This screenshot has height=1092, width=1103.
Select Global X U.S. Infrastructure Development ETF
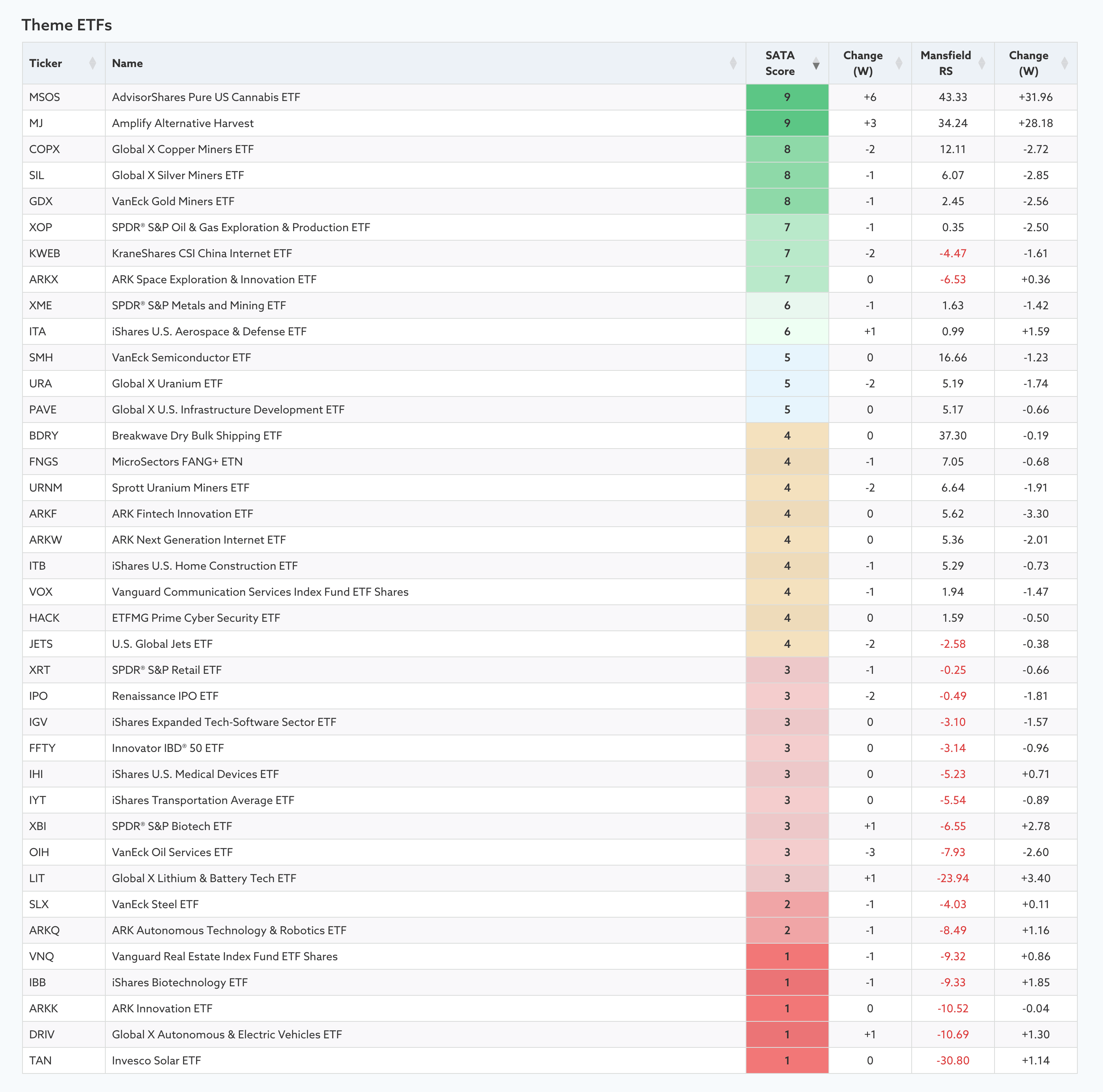(x=228, y=410)
